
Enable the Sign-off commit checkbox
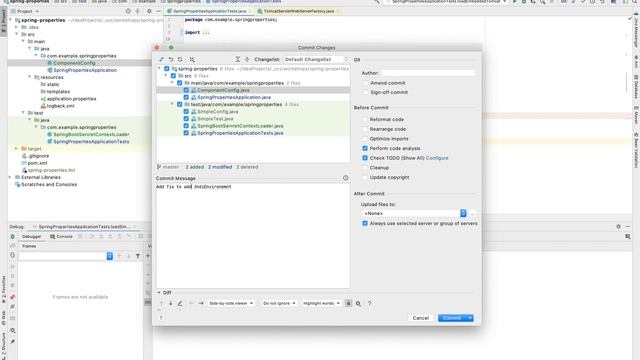coord(365,92)
